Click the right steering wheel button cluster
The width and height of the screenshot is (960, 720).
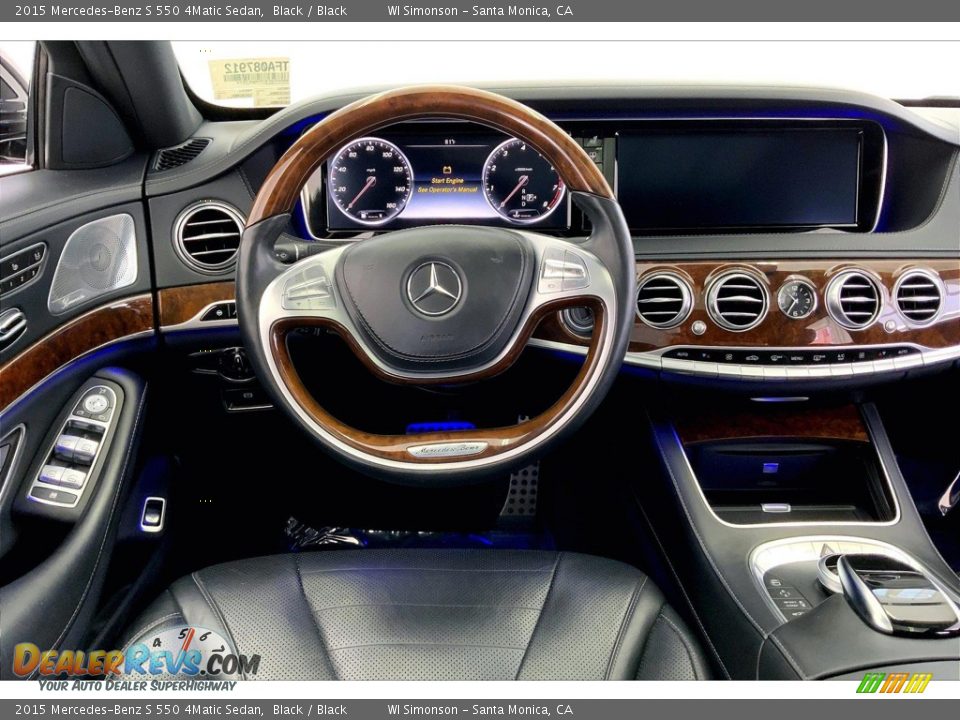(x=563, y=269)
